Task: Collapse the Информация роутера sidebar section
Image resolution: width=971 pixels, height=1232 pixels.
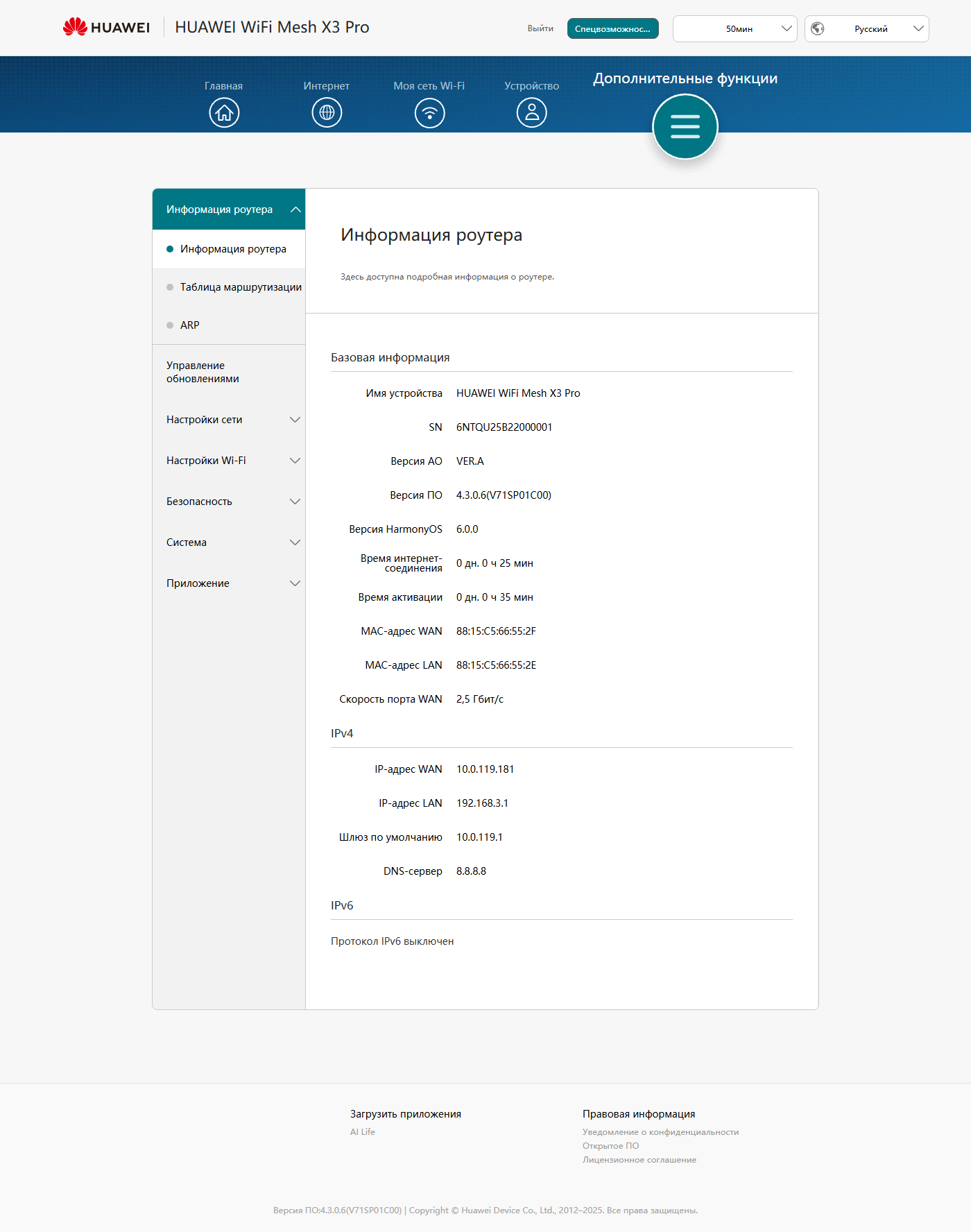Action: coord(229,209)
